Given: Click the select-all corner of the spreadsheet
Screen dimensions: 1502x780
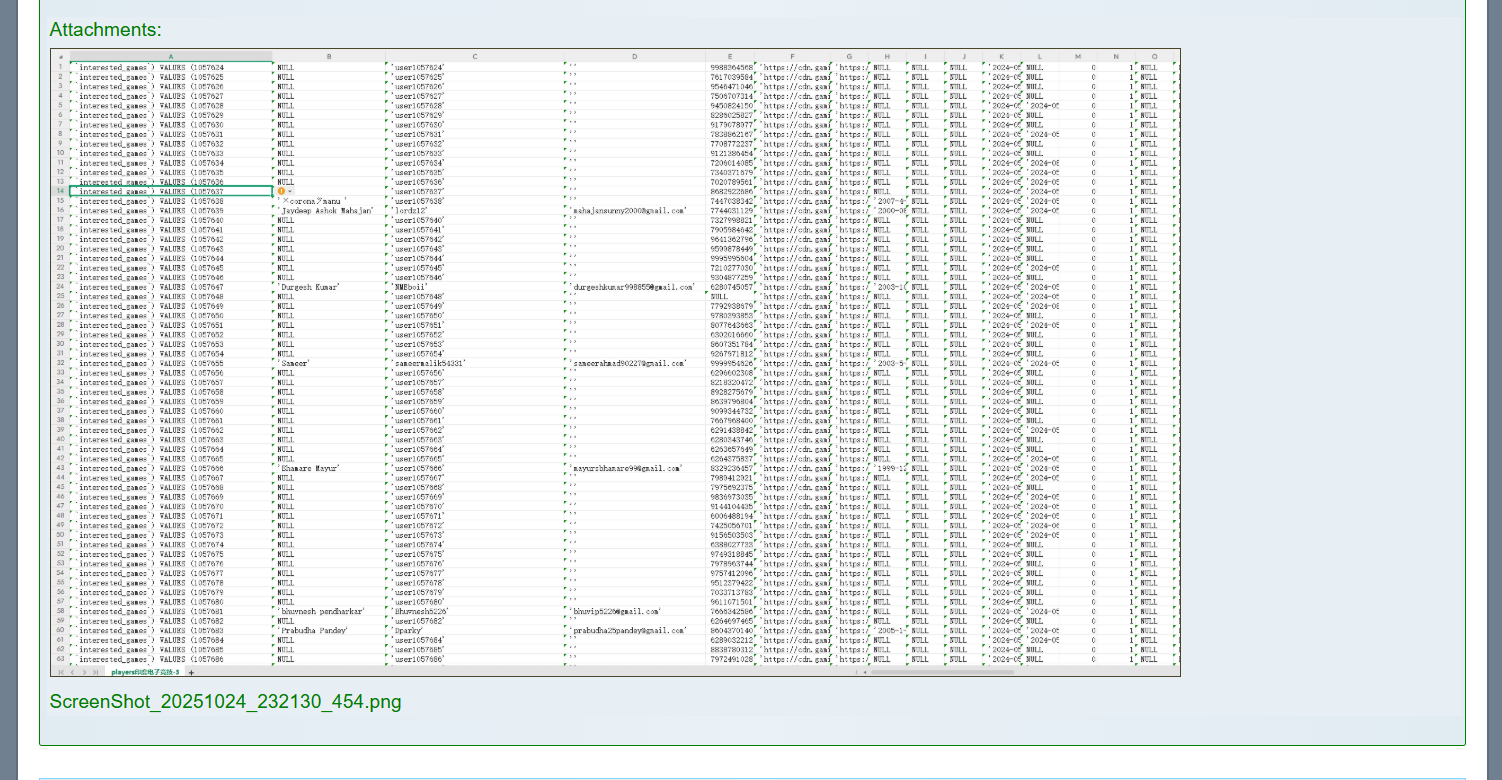Looking at the screenshot, I should pos(60,57).
